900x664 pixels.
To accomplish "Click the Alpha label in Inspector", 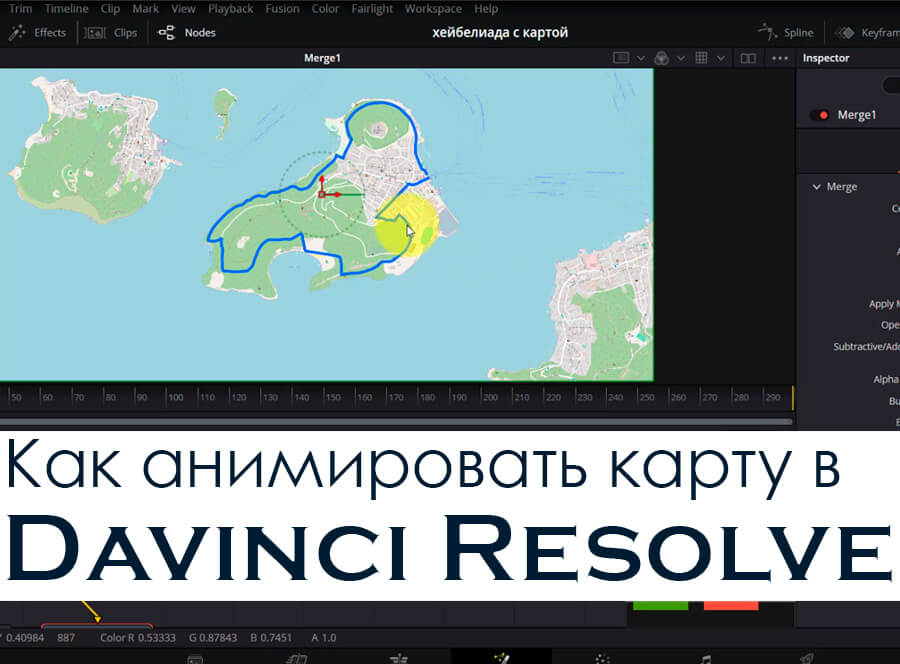I will point(886,379).
